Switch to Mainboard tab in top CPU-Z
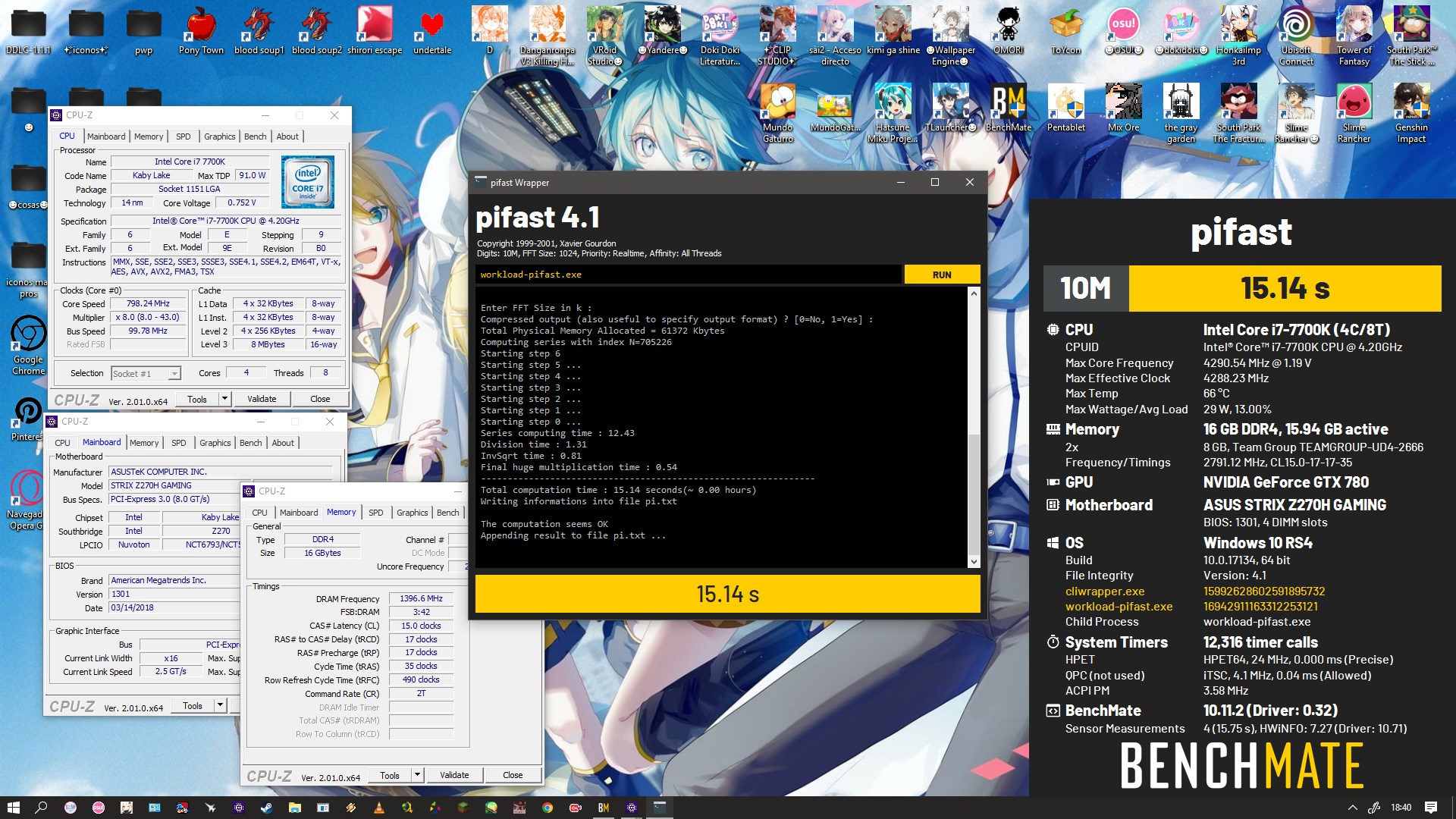 [x=106, y=136]
